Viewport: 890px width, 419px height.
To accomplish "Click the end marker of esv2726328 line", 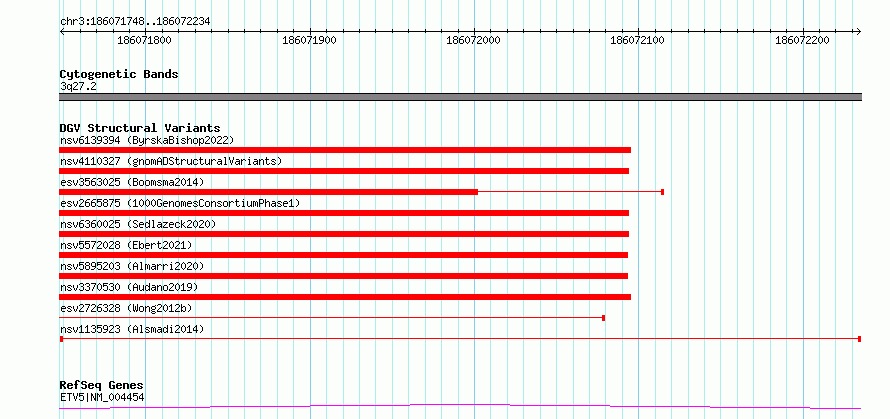I will [603, 318].
